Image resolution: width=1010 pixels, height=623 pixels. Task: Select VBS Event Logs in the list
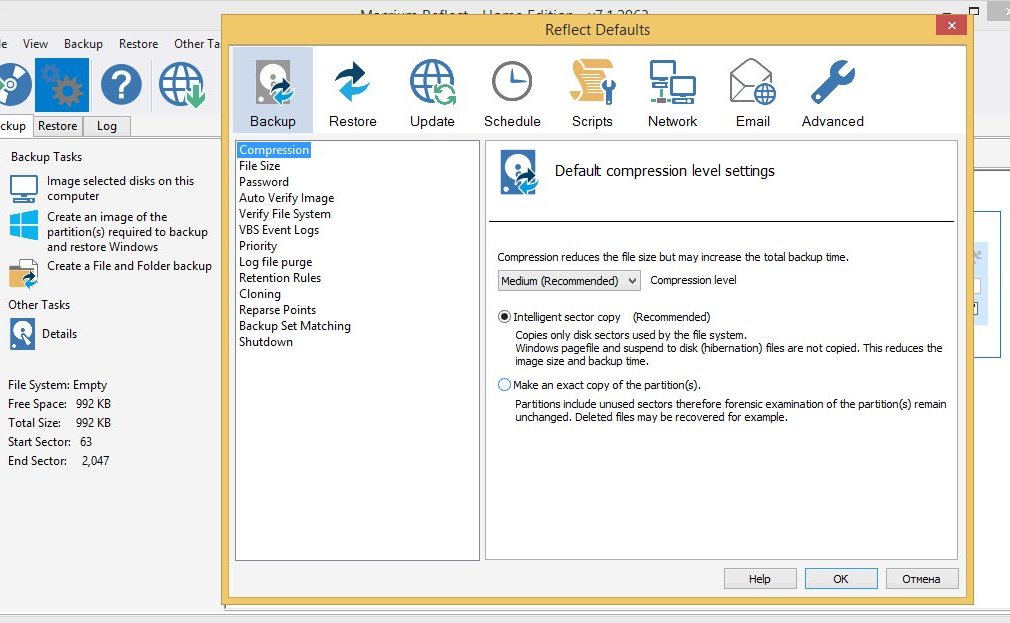279,230
